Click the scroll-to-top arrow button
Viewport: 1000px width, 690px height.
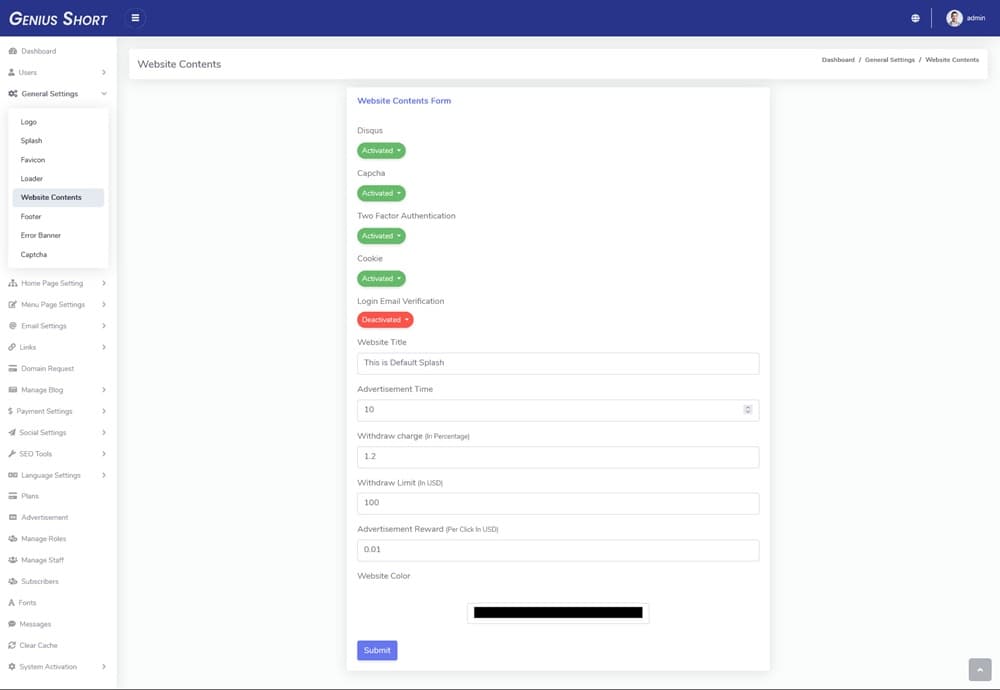click(979, 669)
